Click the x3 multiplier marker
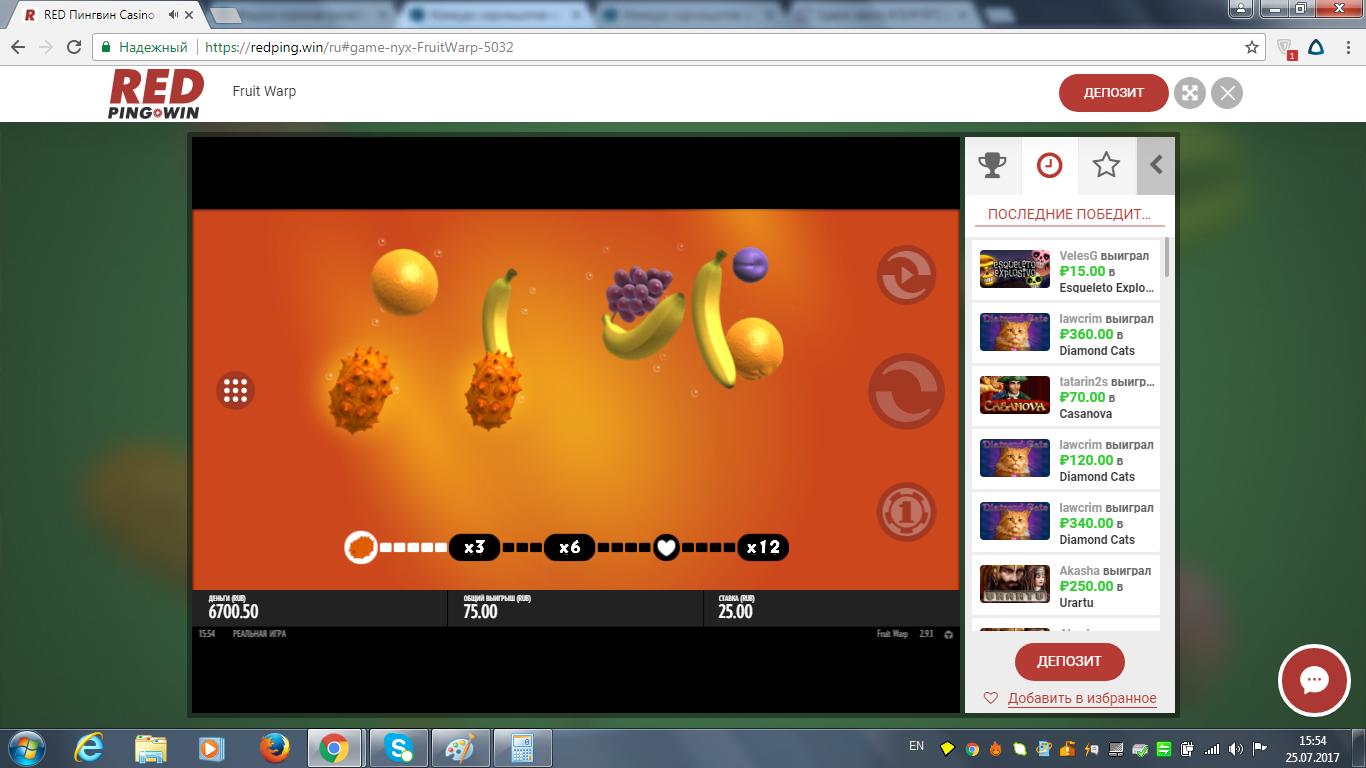 coord(474,547)
